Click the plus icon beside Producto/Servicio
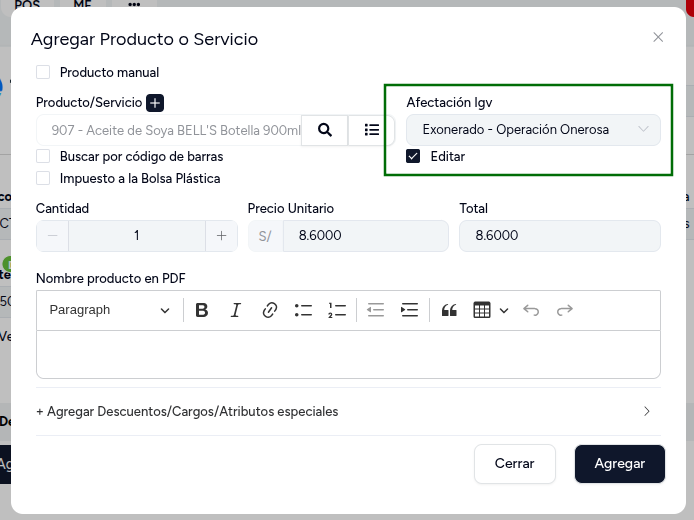This screenshot has width=694, height=520. click(x=155, y=103)
